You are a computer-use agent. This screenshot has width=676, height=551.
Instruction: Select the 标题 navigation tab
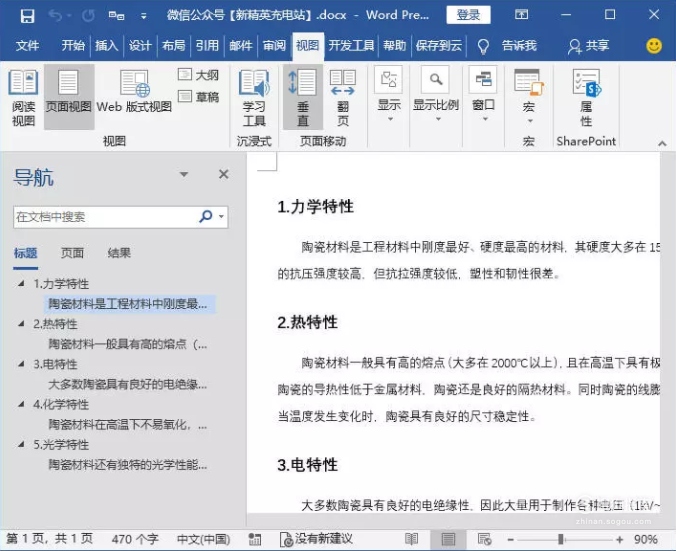click(x=25, y=253)
